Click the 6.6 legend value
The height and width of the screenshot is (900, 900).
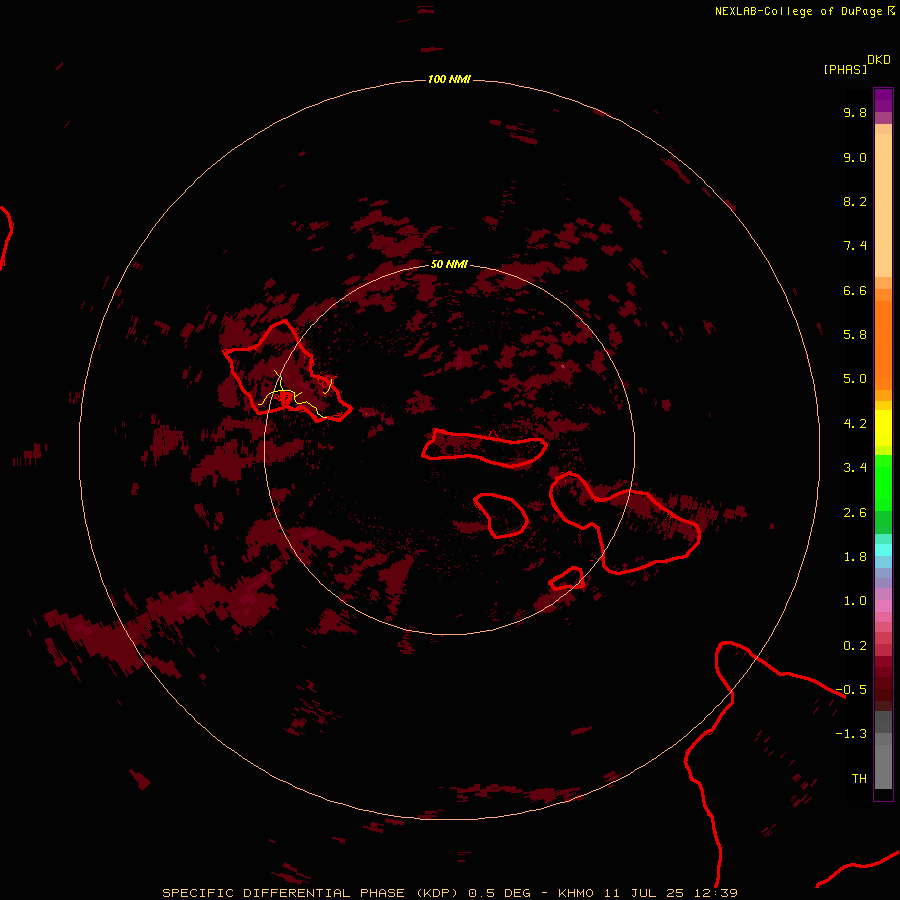tap(855, 290)
